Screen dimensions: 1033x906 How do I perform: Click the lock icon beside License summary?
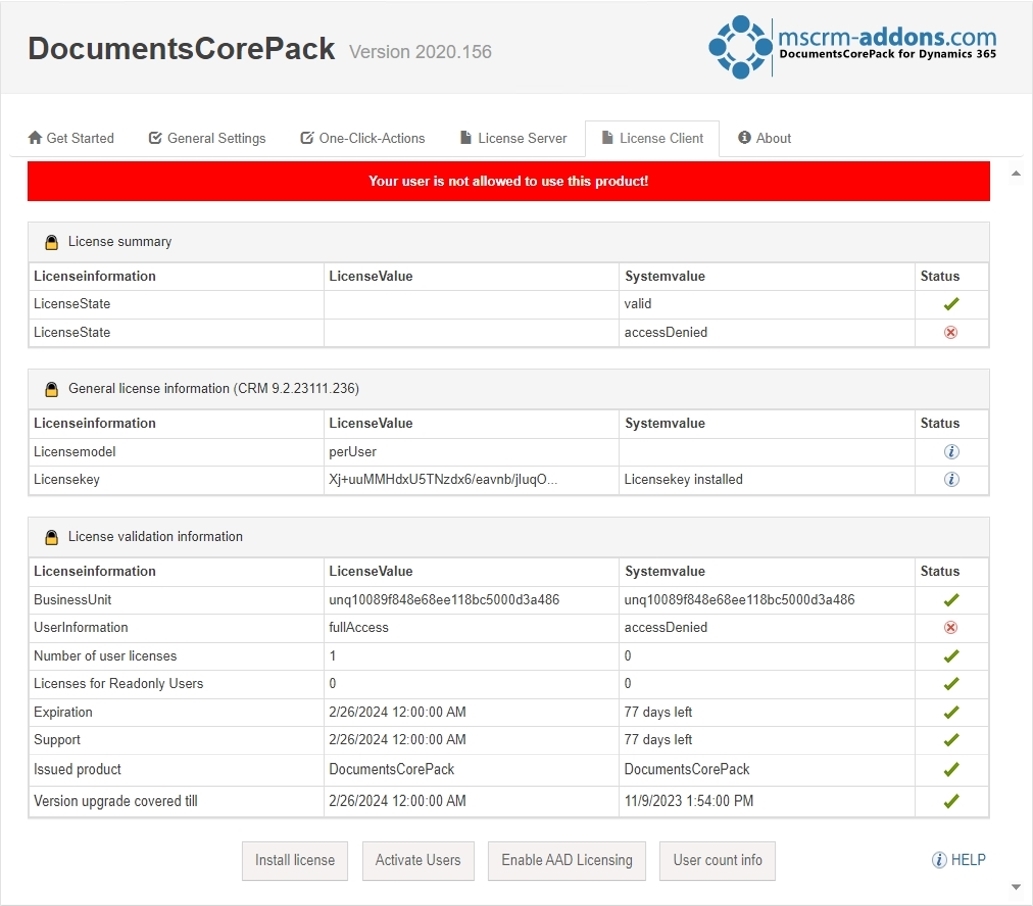coord(51,242)
